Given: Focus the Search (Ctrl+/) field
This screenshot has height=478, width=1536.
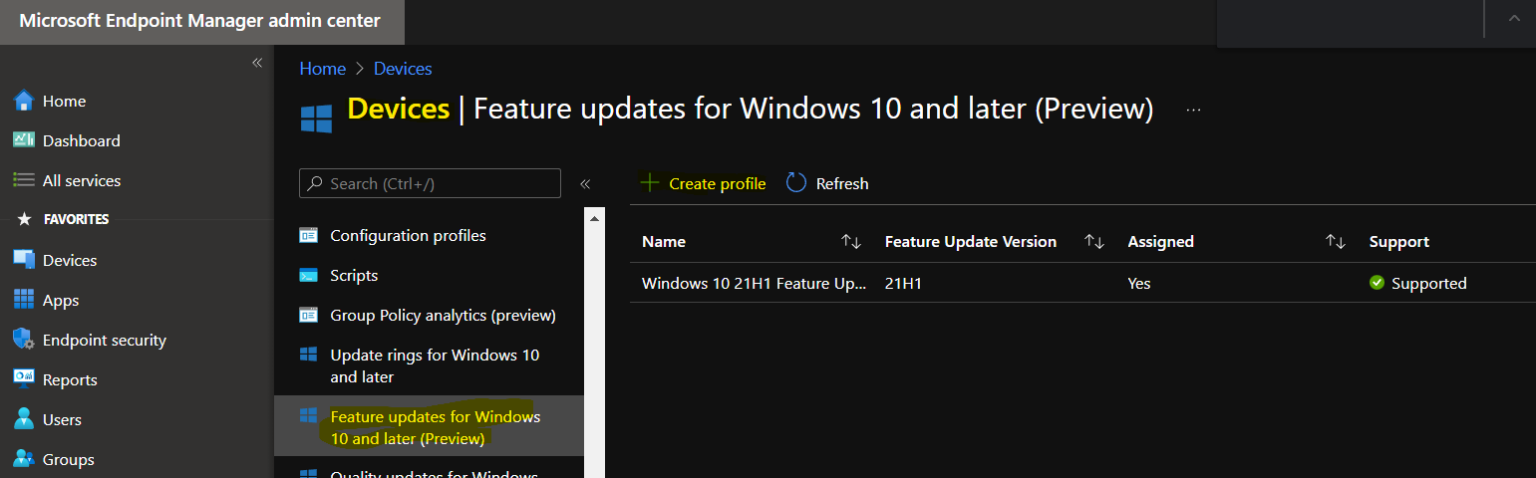Looking at the screenshot, I should [430, 184].
